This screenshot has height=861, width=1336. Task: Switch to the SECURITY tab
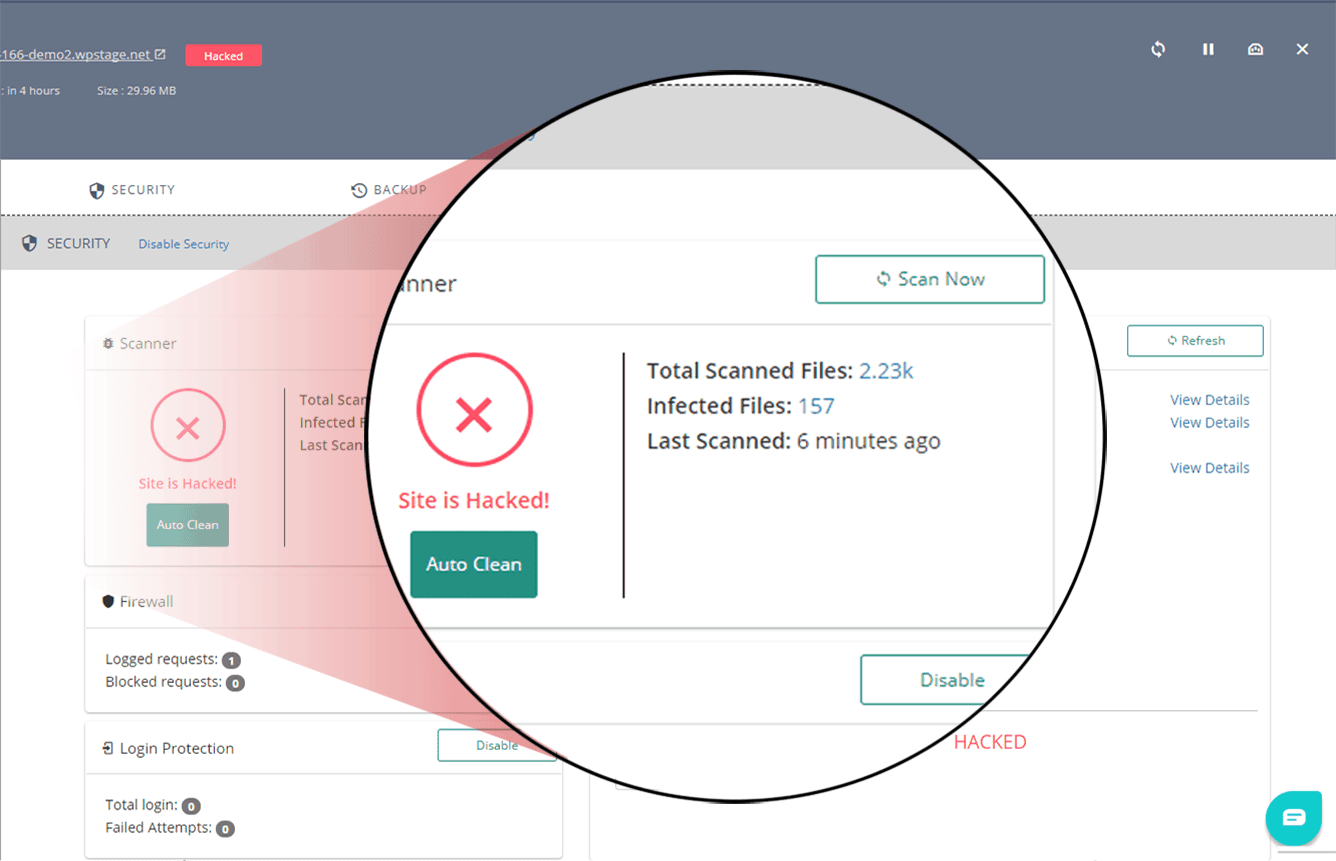[132, 190]
